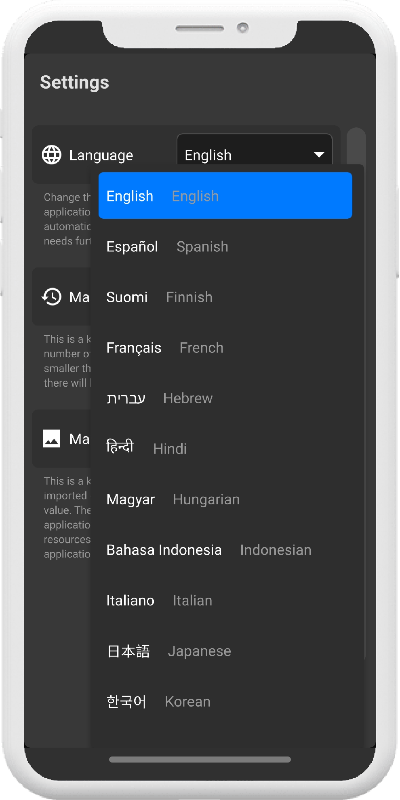Select the Hebrew language option
This screenshot has width=400, height=800.
pos(225,398)
